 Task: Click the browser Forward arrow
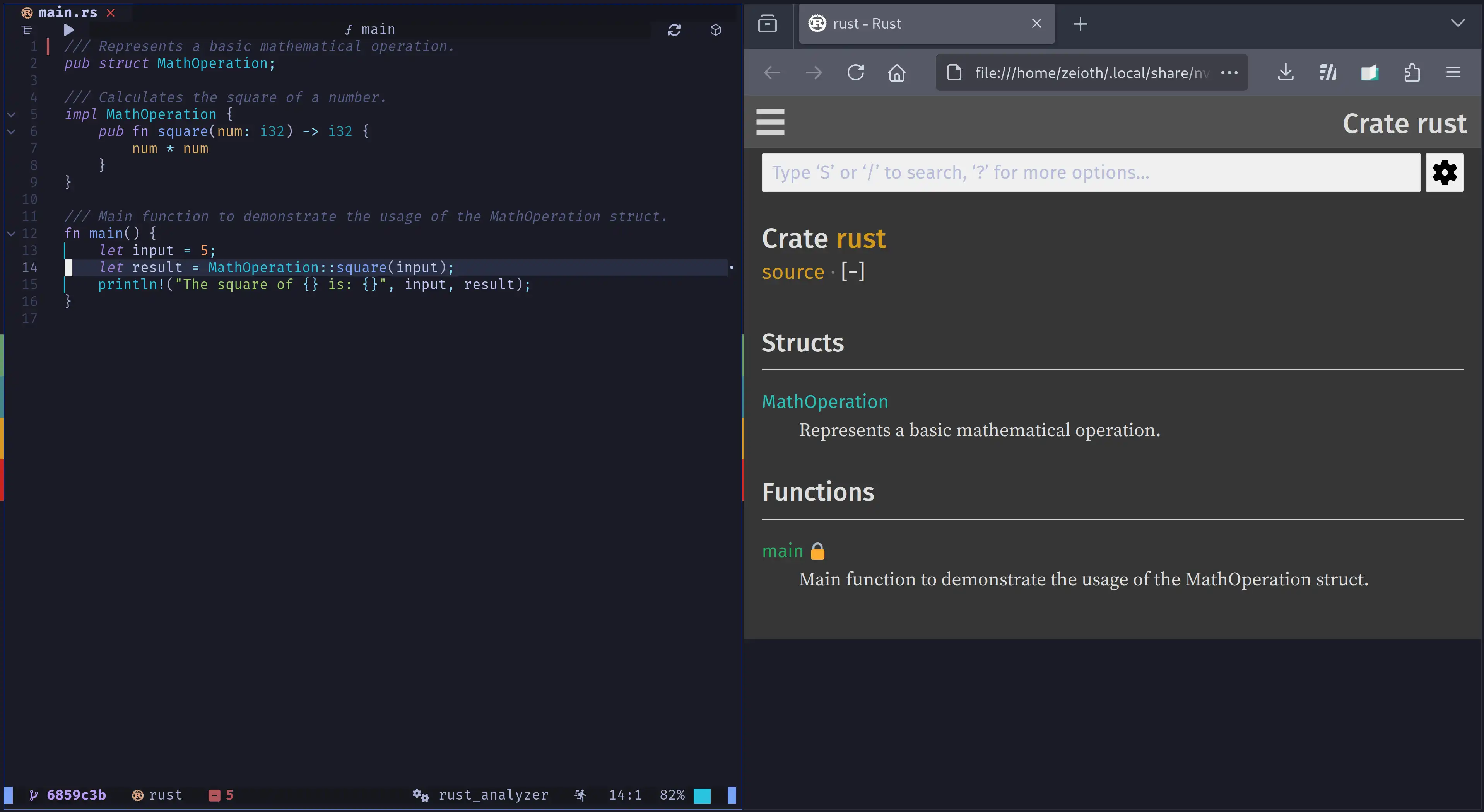(x=814, y=73)
